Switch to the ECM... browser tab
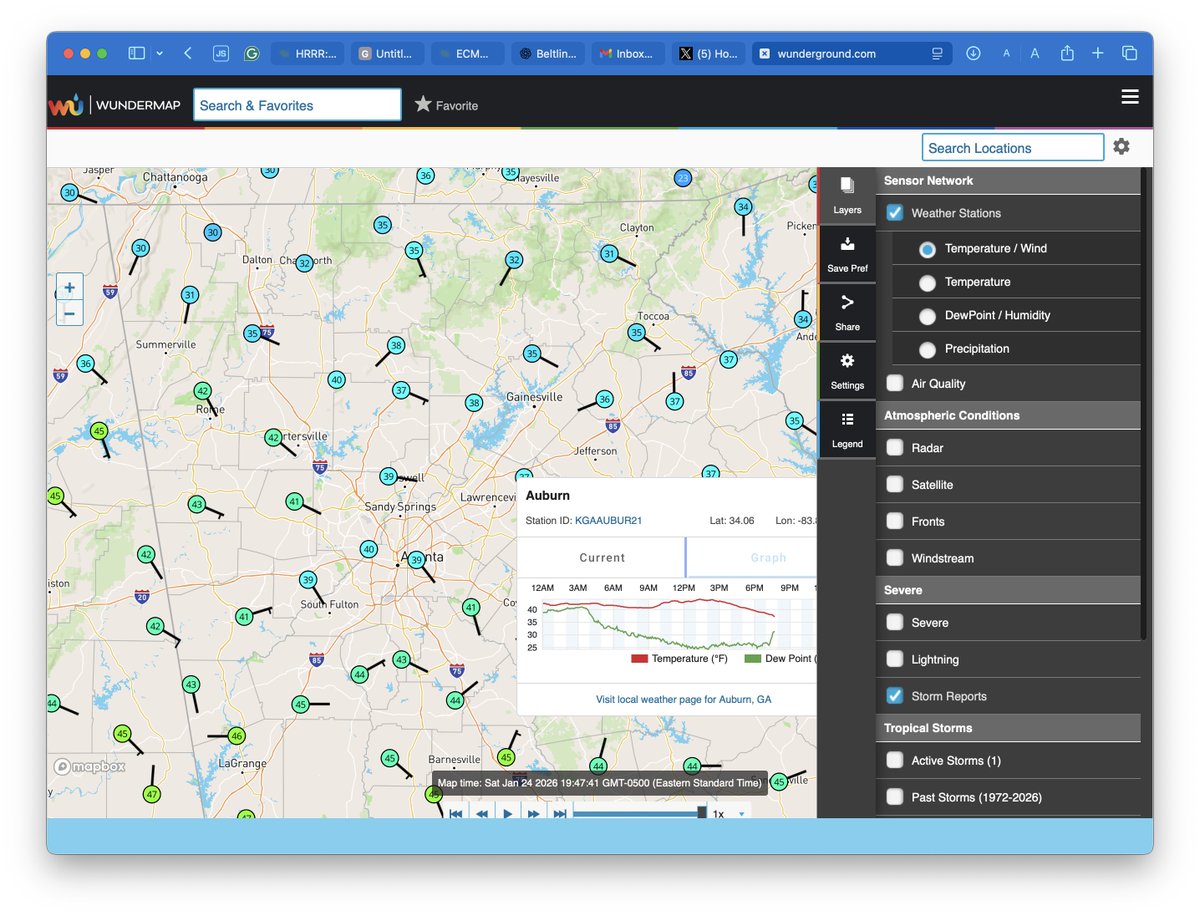The image size is (1200, 916). click(469, 53)
